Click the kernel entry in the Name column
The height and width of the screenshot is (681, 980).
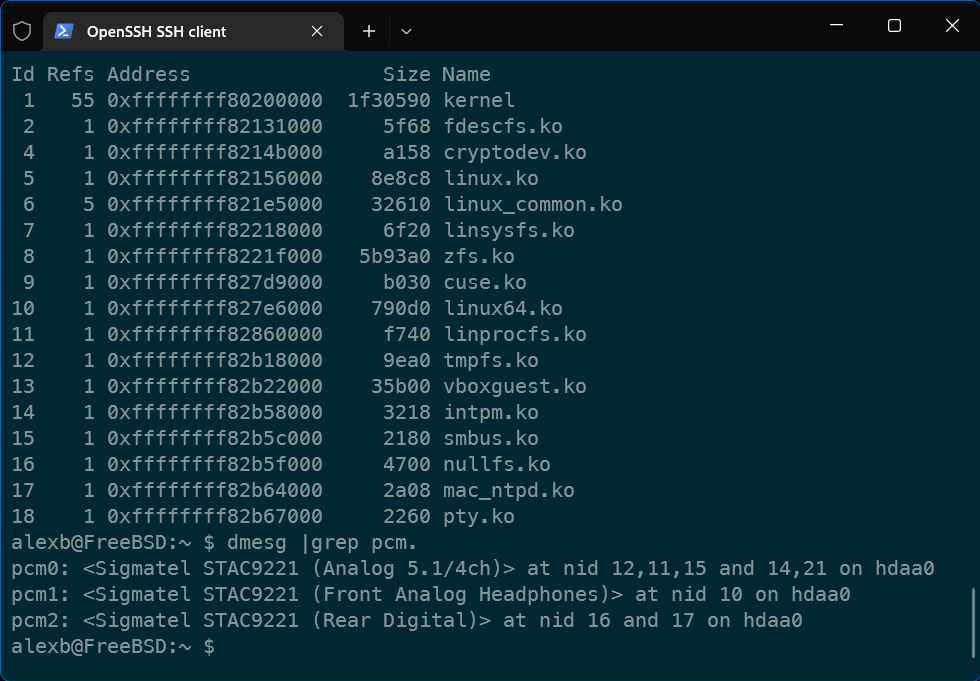click(479, 101)
